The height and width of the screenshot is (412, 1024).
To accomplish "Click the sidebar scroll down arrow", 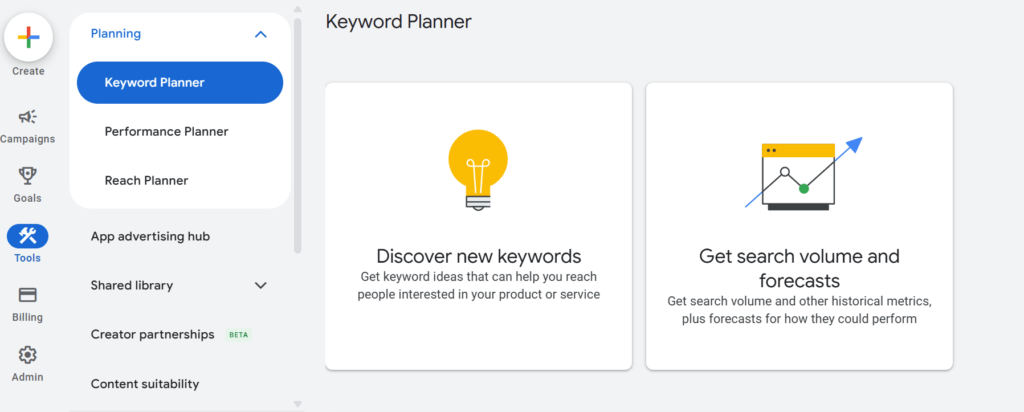I will (297, 404).
